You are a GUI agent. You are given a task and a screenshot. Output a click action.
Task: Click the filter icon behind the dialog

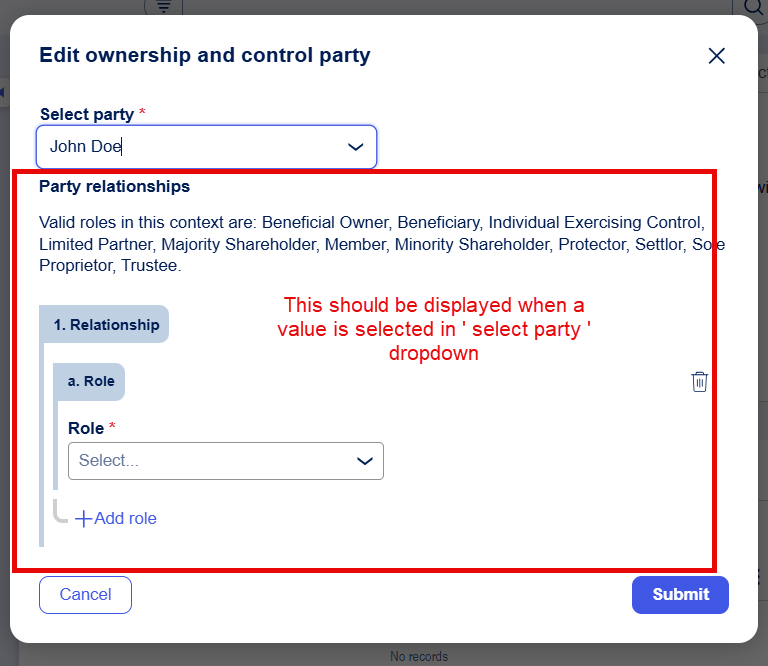pos(163,6)
